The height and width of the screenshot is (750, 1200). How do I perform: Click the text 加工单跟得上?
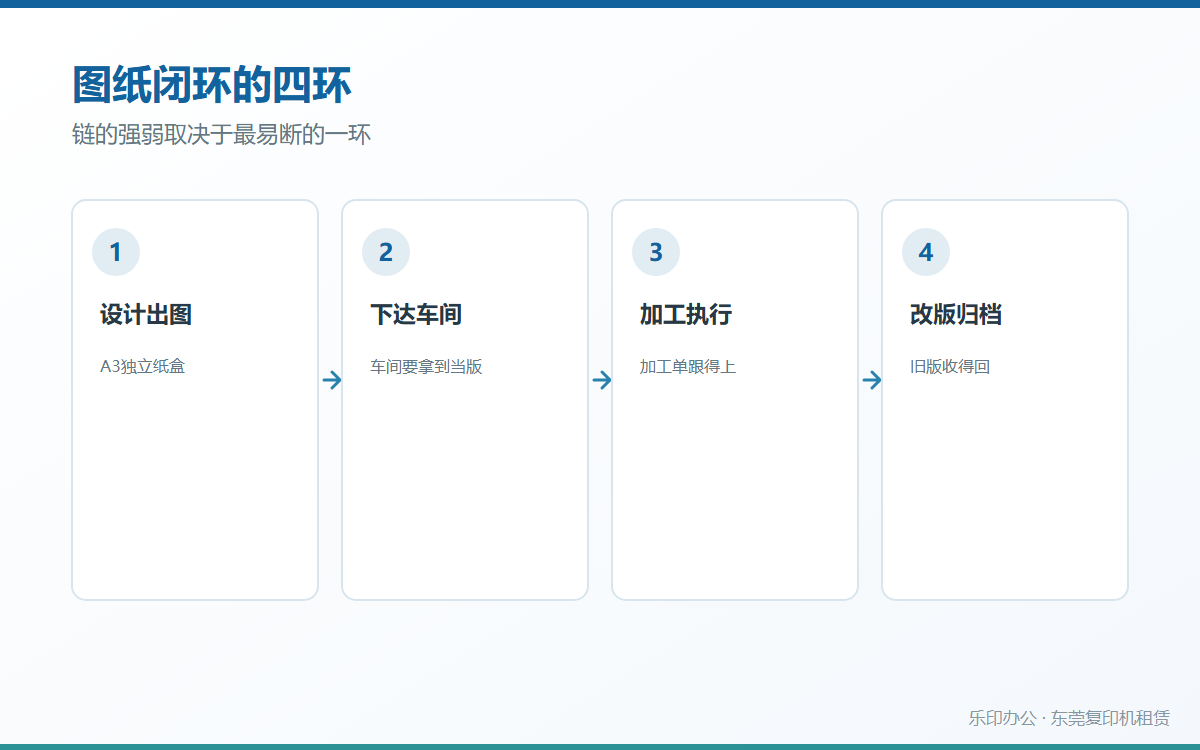click(688, 367)
